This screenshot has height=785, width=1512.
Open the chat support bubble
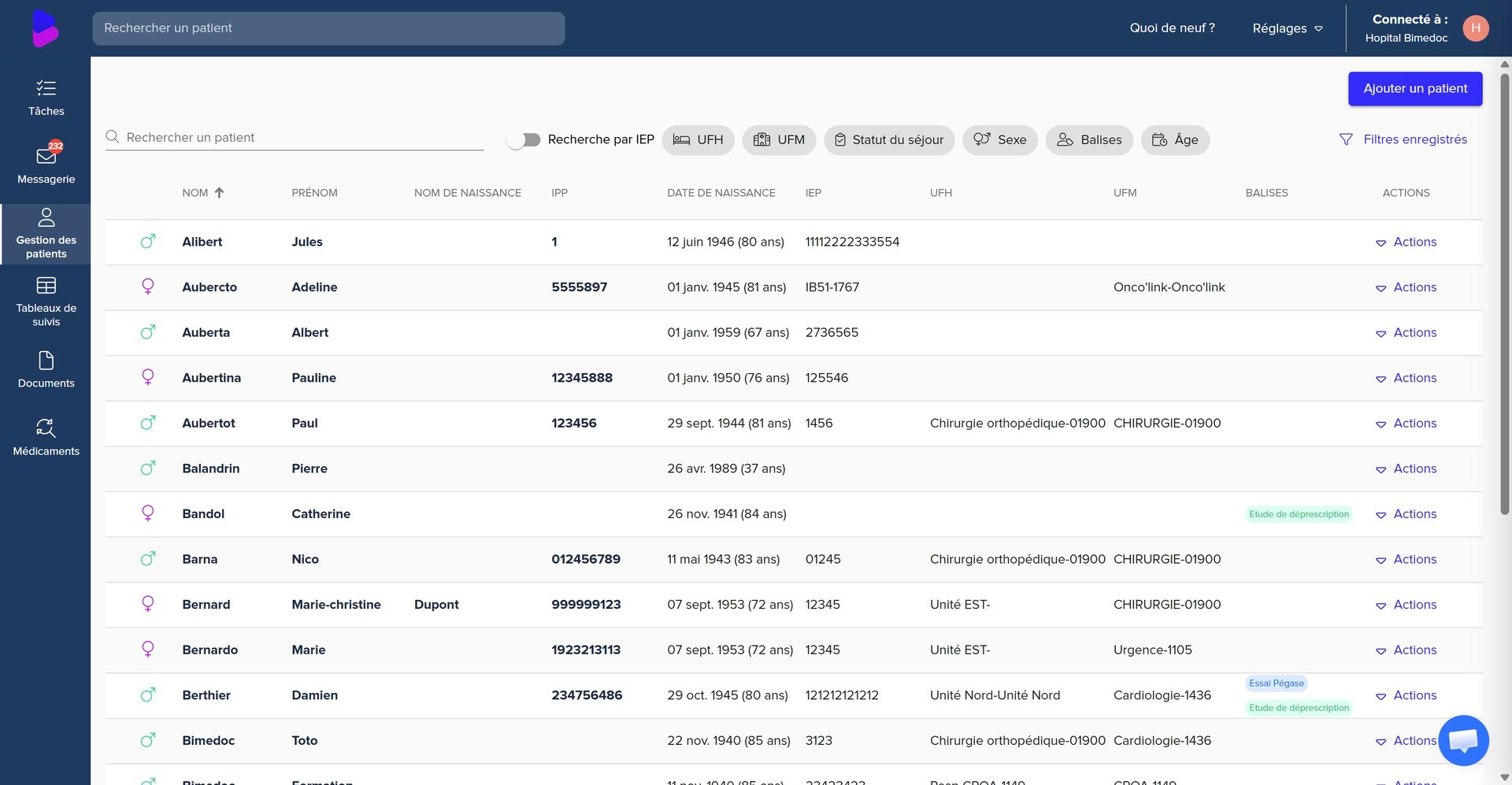(1463, 740)
